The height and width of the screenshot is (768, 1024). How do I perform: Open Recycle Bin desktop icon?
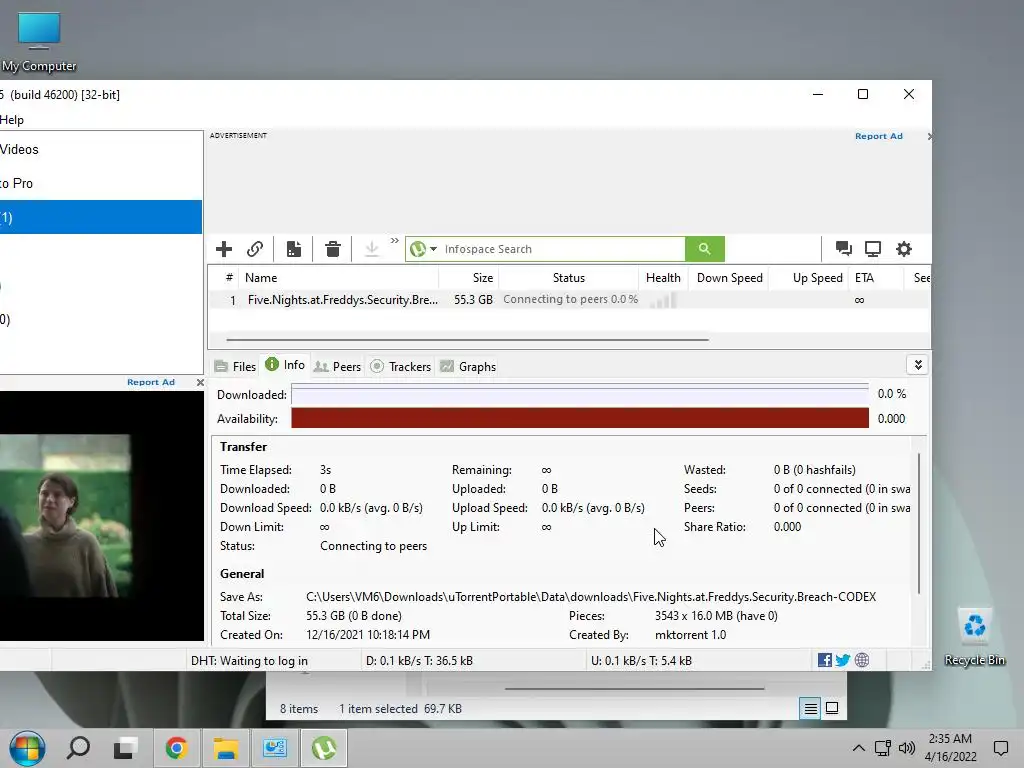(x=974, y=637)
